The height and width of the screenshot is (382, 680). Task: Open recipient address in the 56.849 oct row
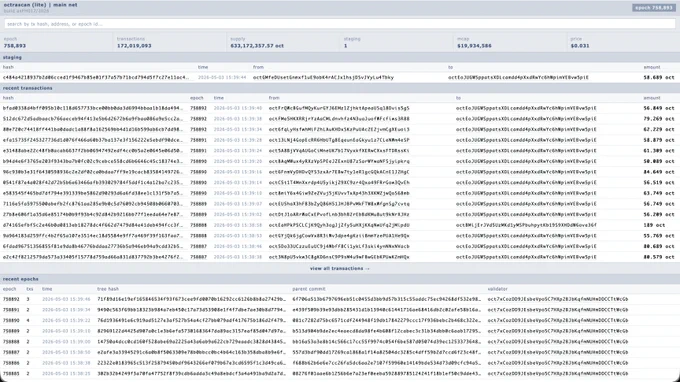point(526,108)
